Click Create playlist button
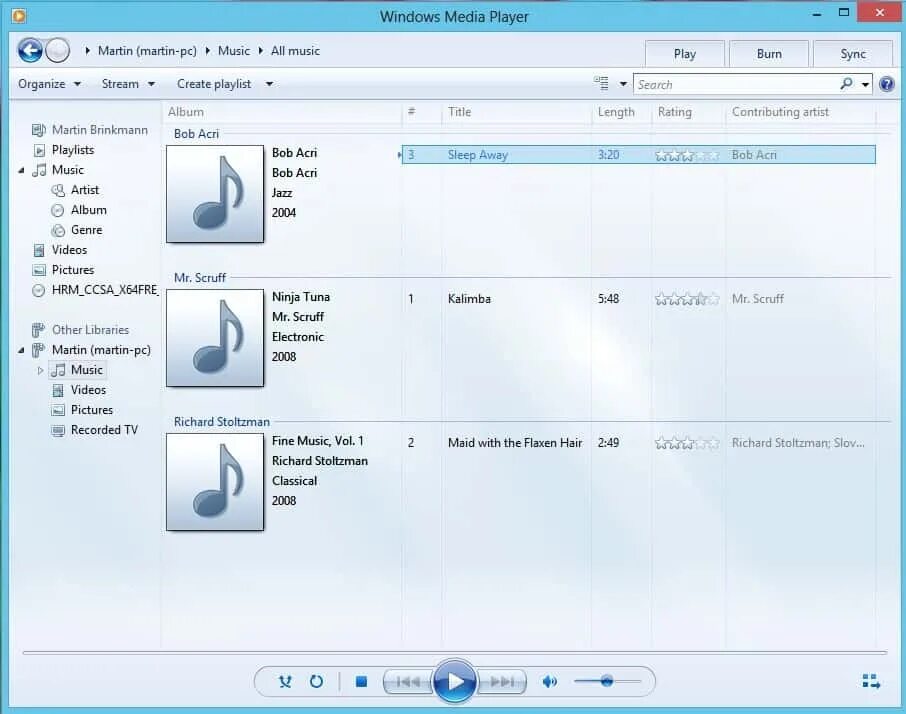The height and width of the screenshot is (714, 906). [x=214, y=84]
